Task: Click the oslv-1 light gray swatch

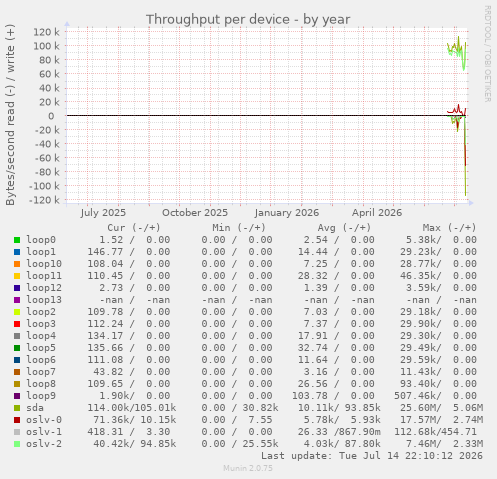Action: (17, 432)
